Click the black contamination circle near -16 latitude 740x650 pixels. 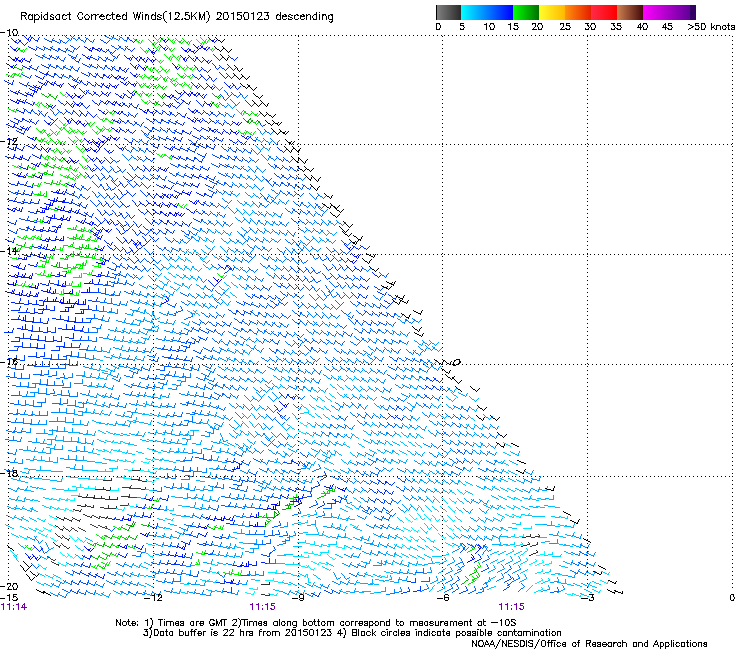pos(456,363)
